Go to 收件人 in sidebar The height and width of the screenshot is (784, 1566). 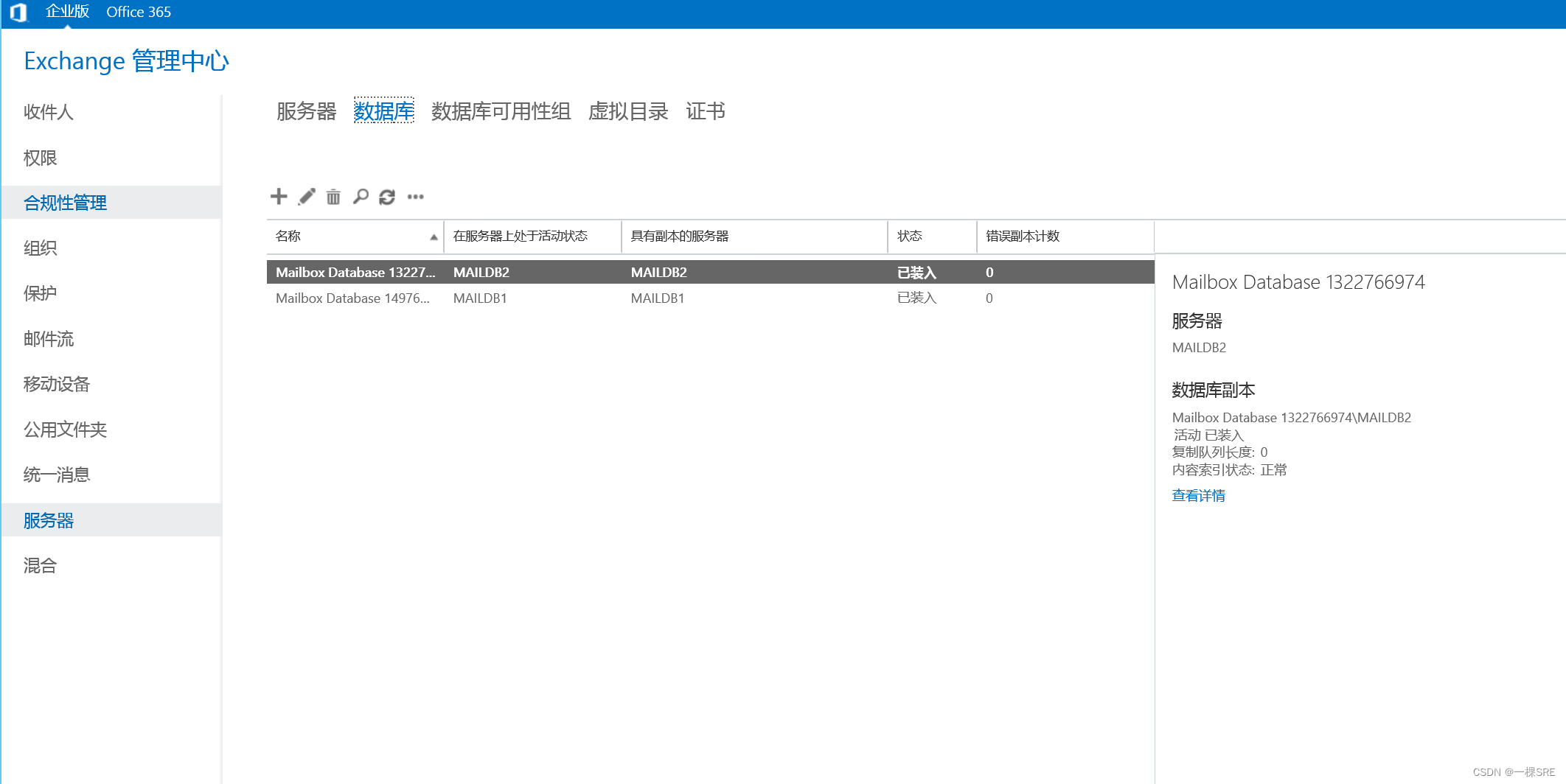(x=49, y=112)
